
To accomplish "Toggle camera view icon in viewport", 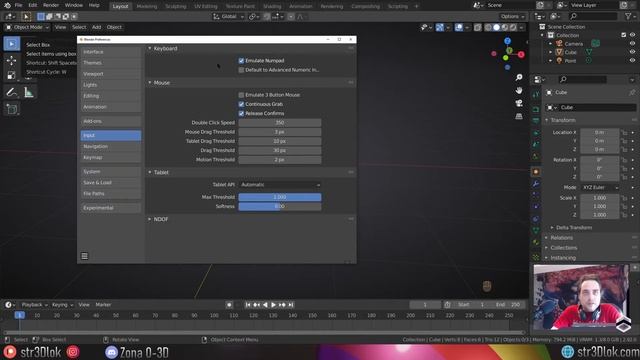I will 519,103.
